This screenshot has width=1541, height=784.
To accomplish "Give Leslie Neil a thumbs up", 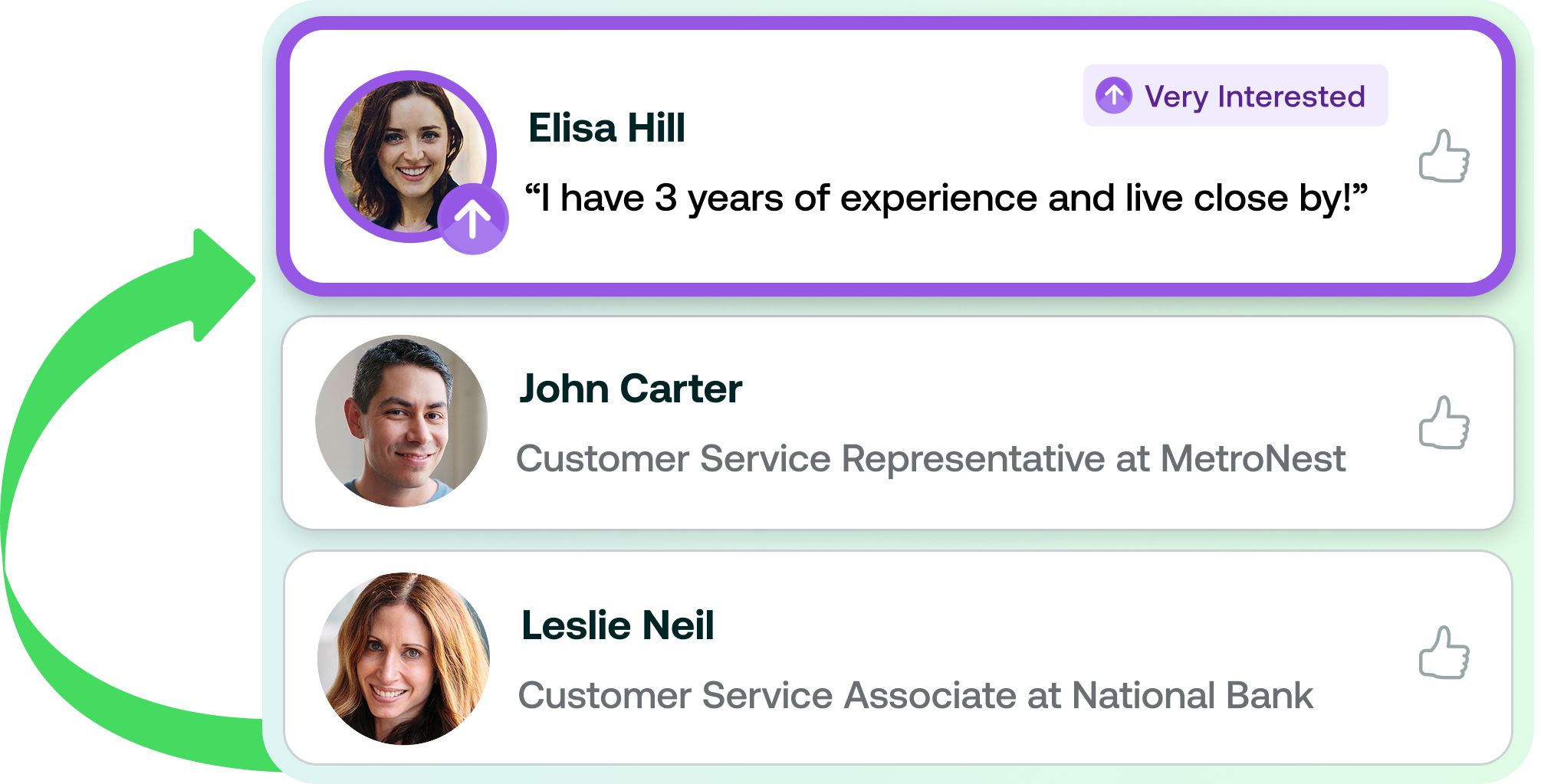I will coord(1444,653).
